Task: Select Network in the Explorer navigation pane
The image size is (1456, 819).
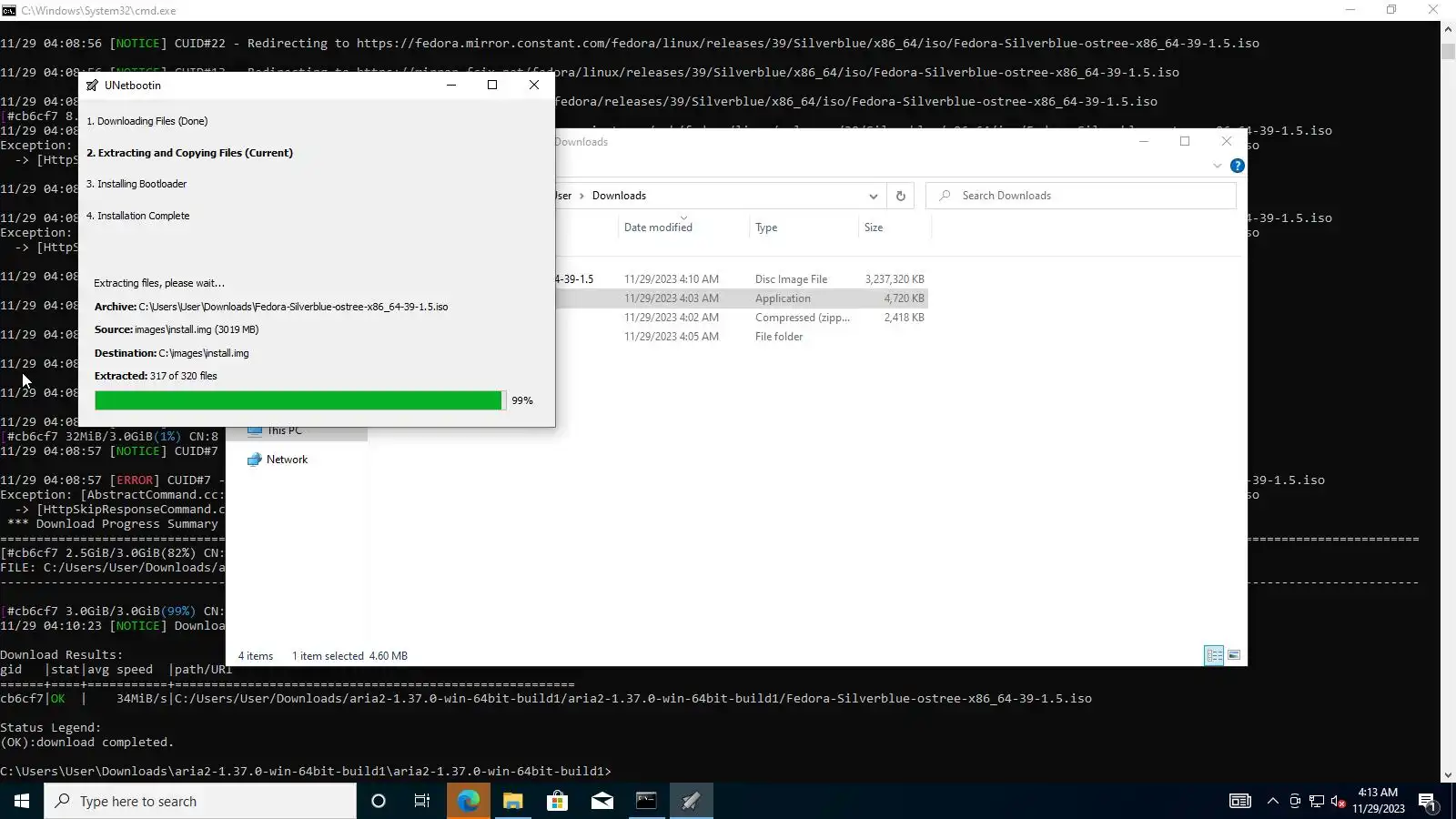Action: 287,460
